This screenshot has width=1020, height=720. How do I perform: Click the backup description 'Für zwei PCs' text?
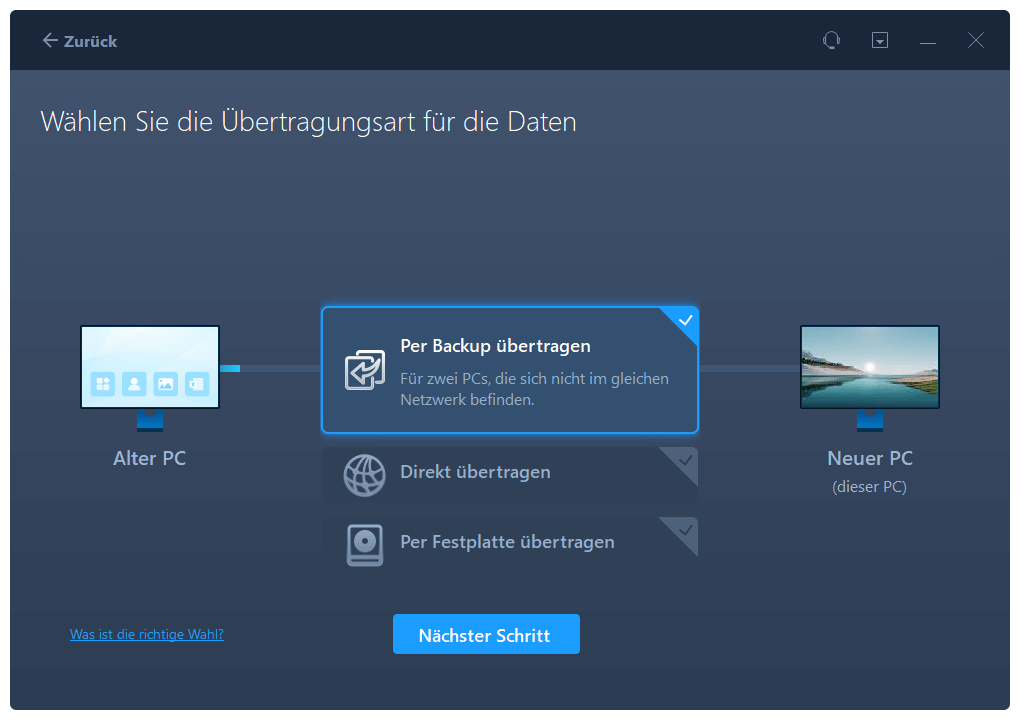click(x=534, y=389)
